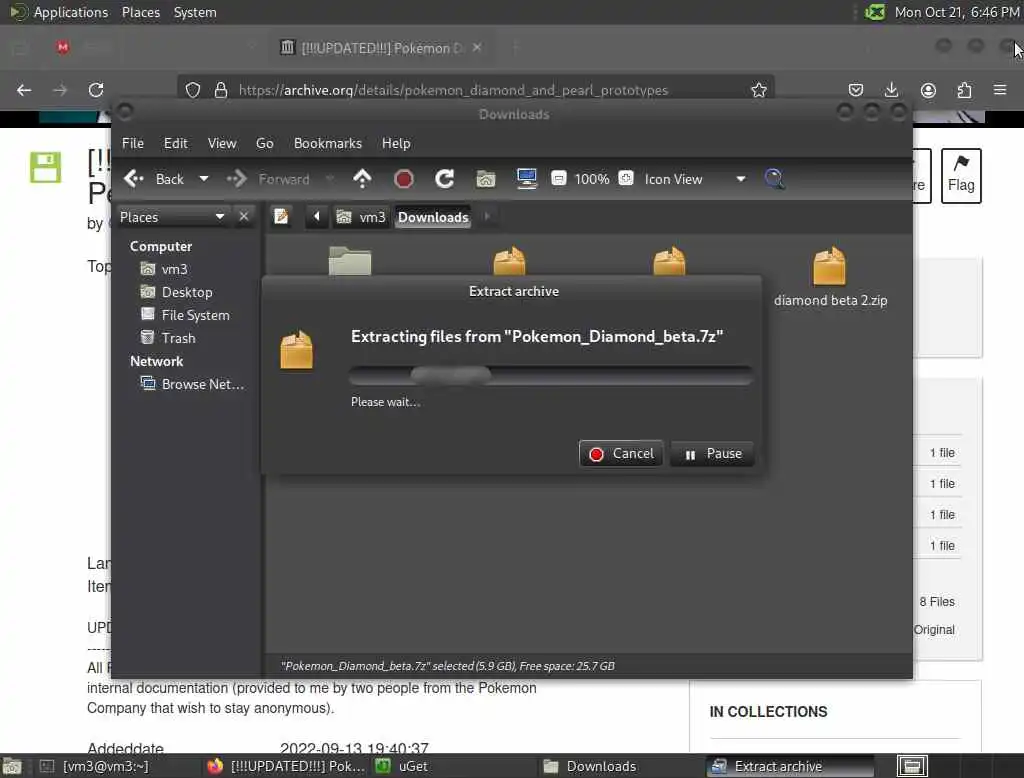Select the diamond beta 2.zip file
The image size is (1024, 778).
(830, 276)
